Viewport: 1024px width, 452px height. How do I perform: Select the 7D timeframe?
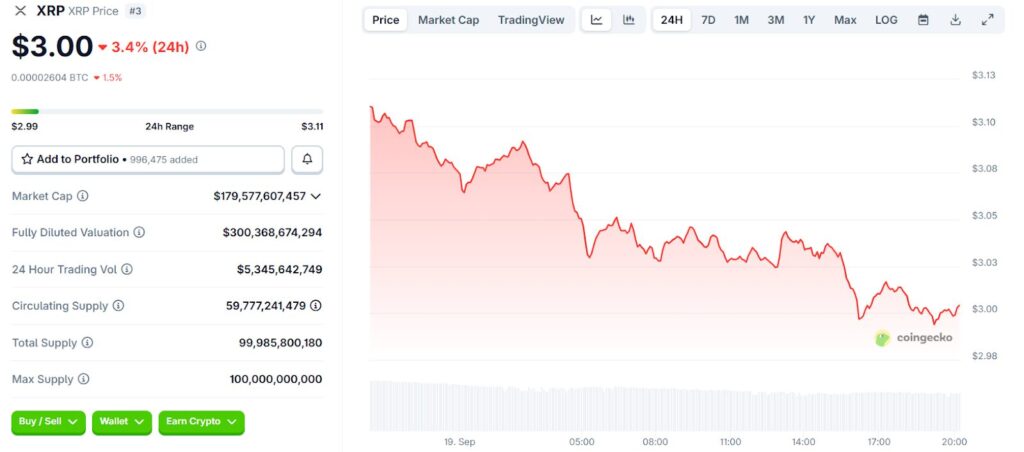(708, 20)
